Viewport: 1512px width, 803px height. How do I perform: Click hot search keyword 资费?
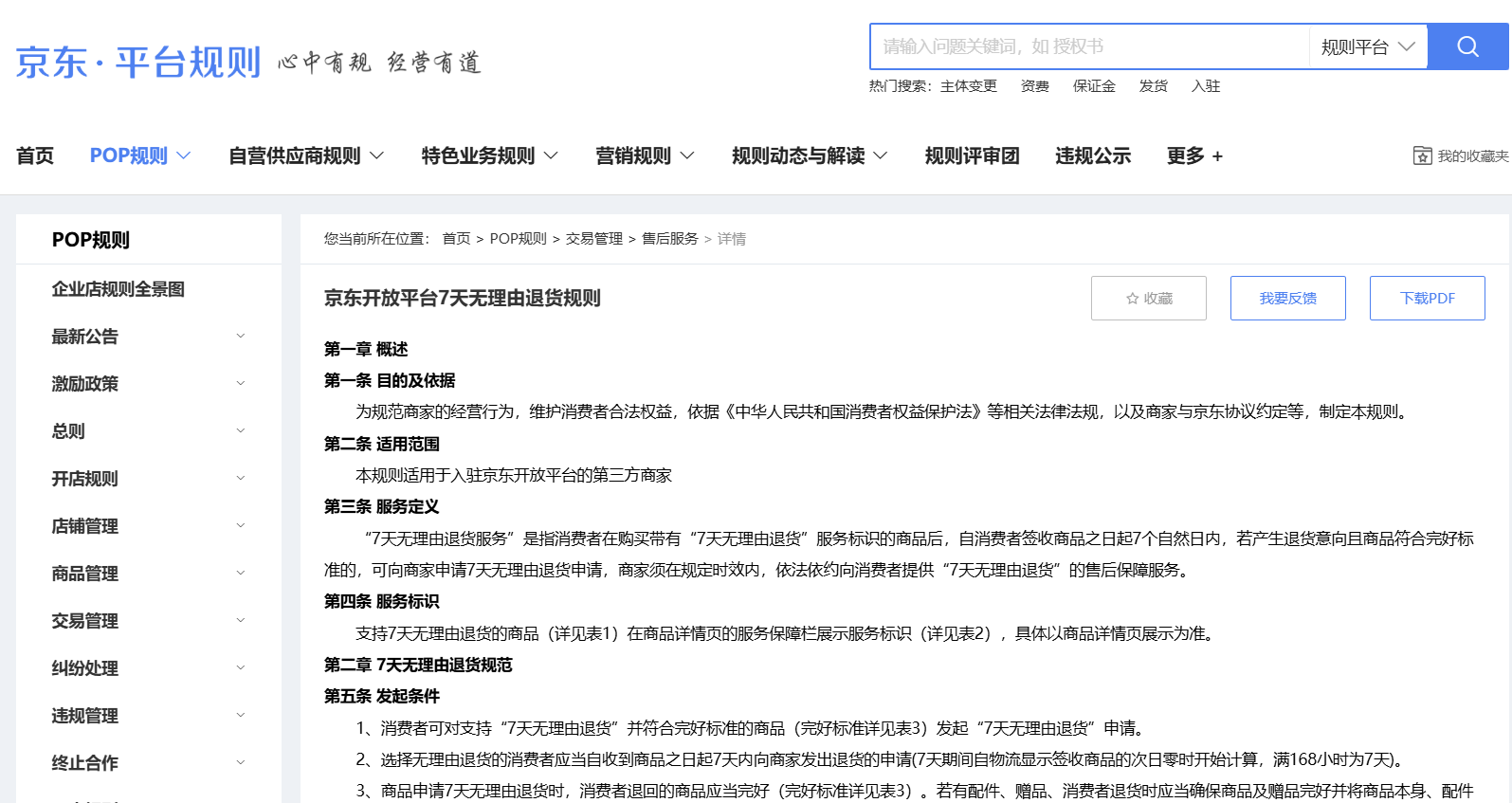coord(1035,86)
